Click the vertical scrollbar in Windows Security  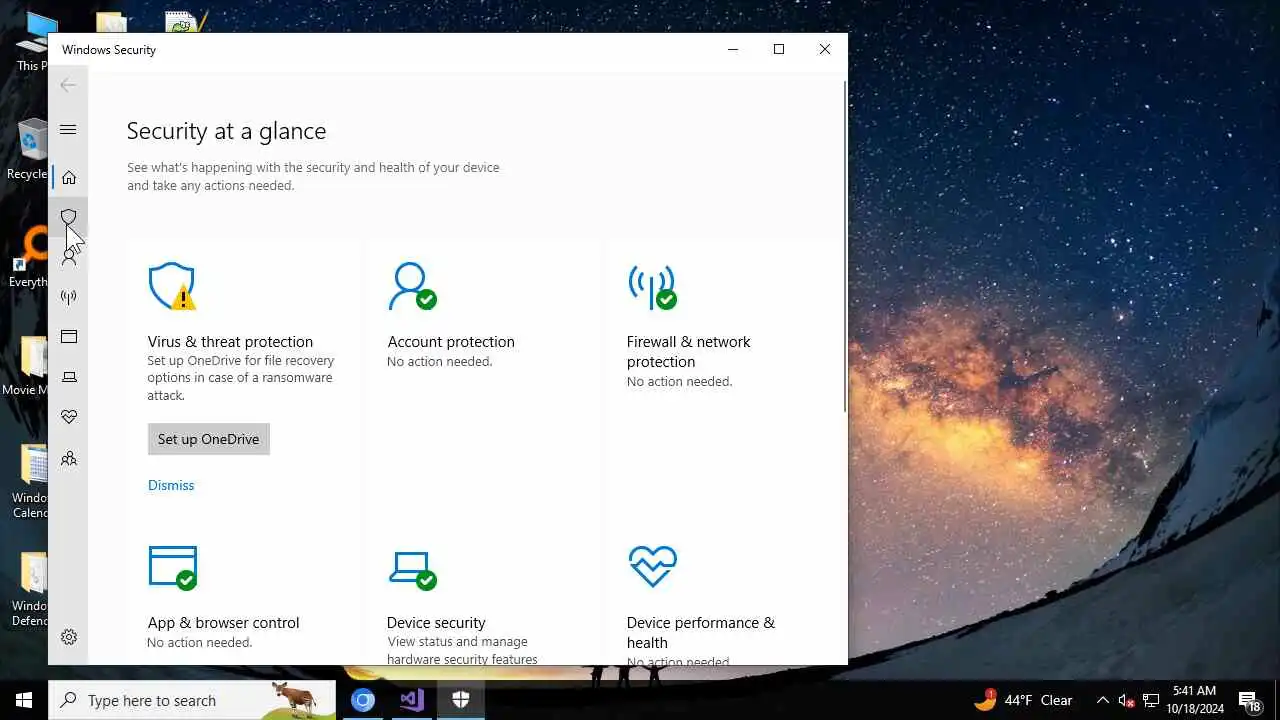[x=844, y=245]
